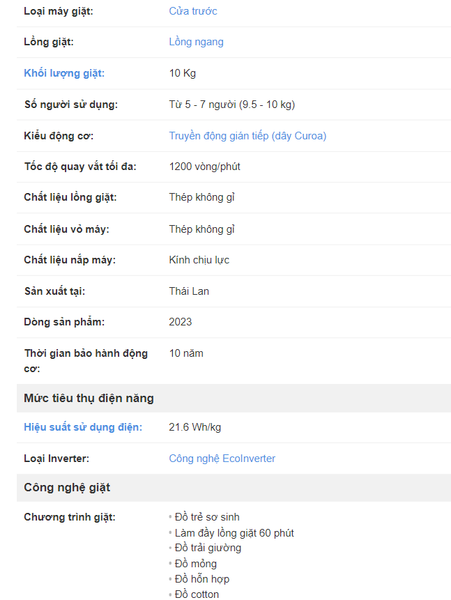Click the 'Đồ trải giường' program item
This screenshot has height=600, width=451.
coord(208,548)
